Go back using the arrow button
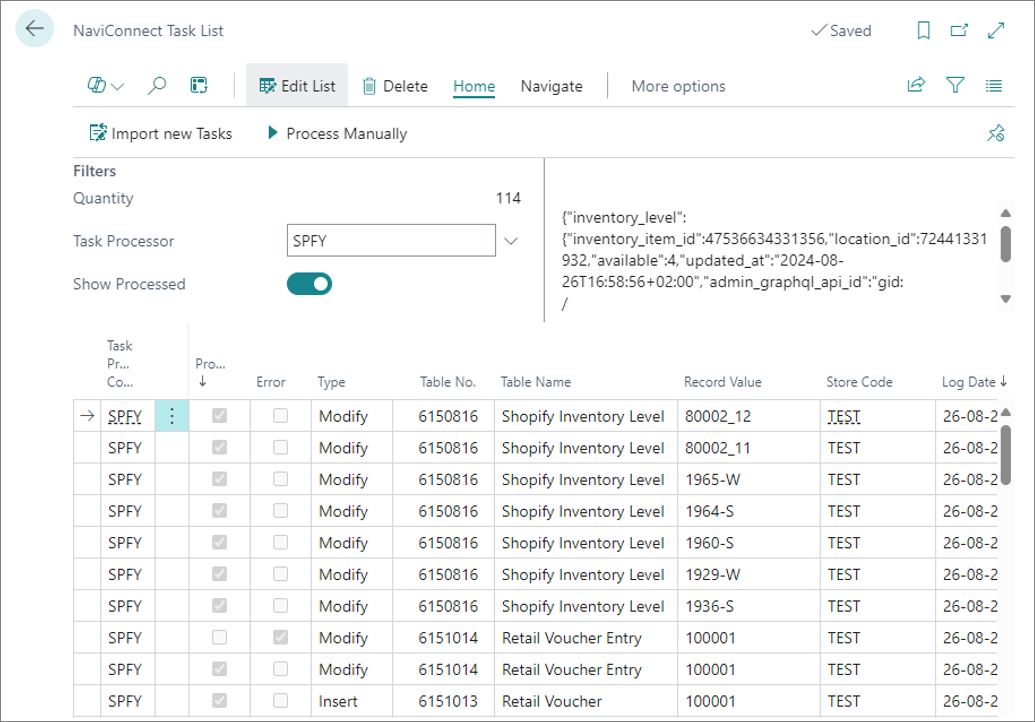1035x722 pixels. (34, 29)
